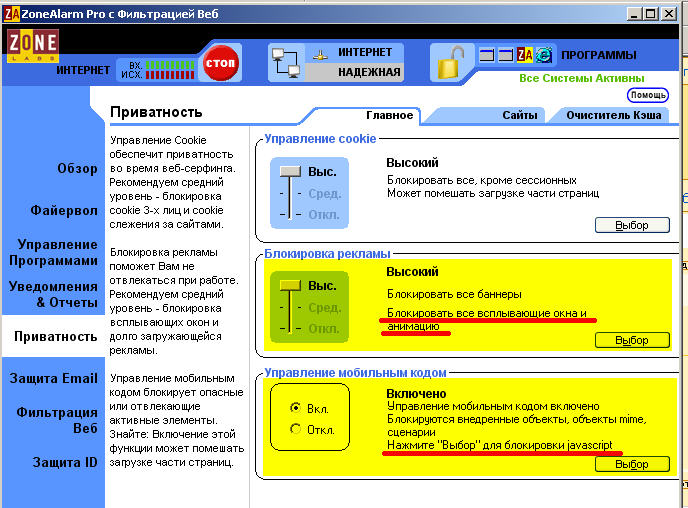This screenshot has height=508, width=688.
Task: Click the ИНТЕРНЕТ zone label
Action: tap(365, 52)
